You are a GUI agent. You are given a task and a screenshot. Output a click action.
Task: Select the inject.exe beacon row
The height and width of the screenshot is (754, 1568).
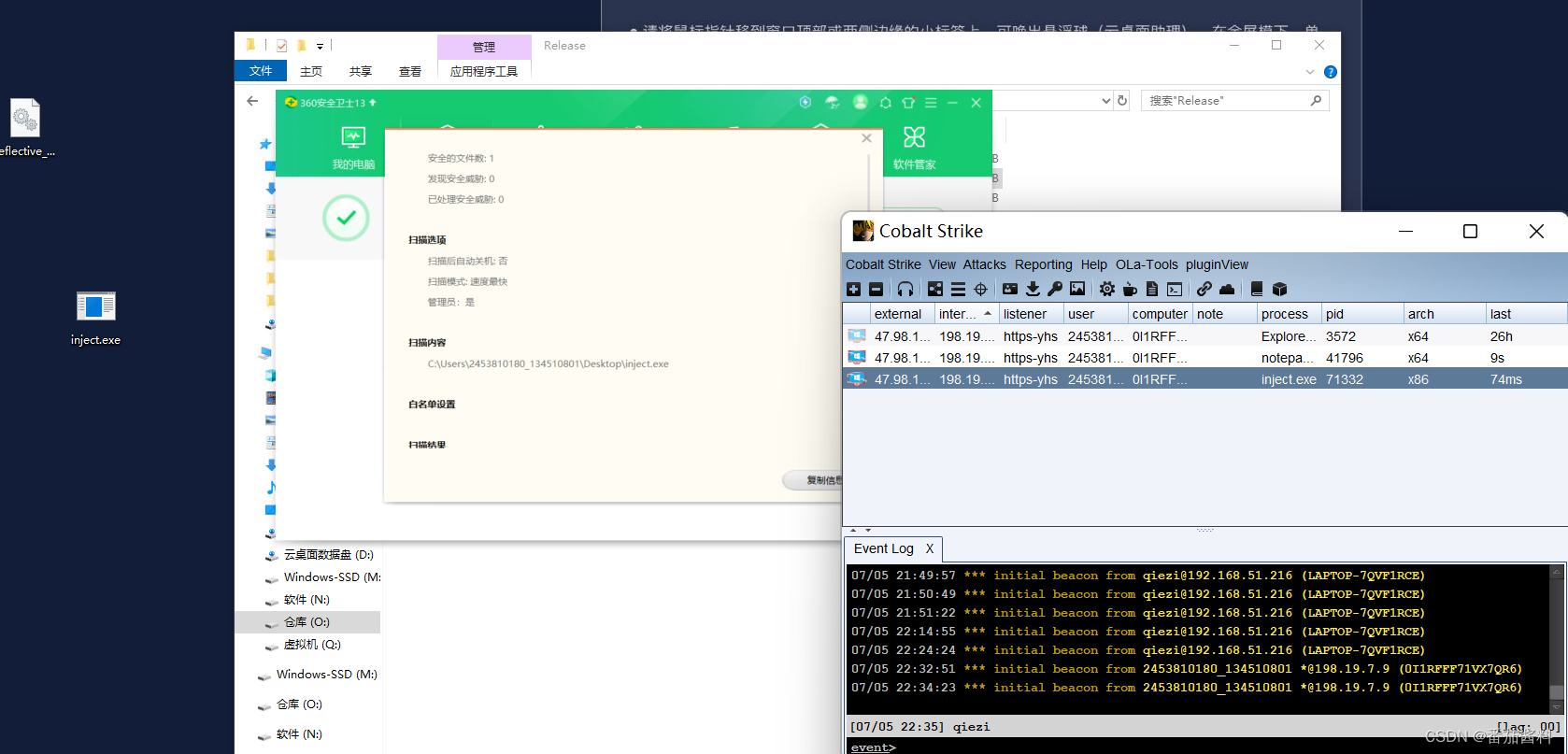(x=1205, y=379)
